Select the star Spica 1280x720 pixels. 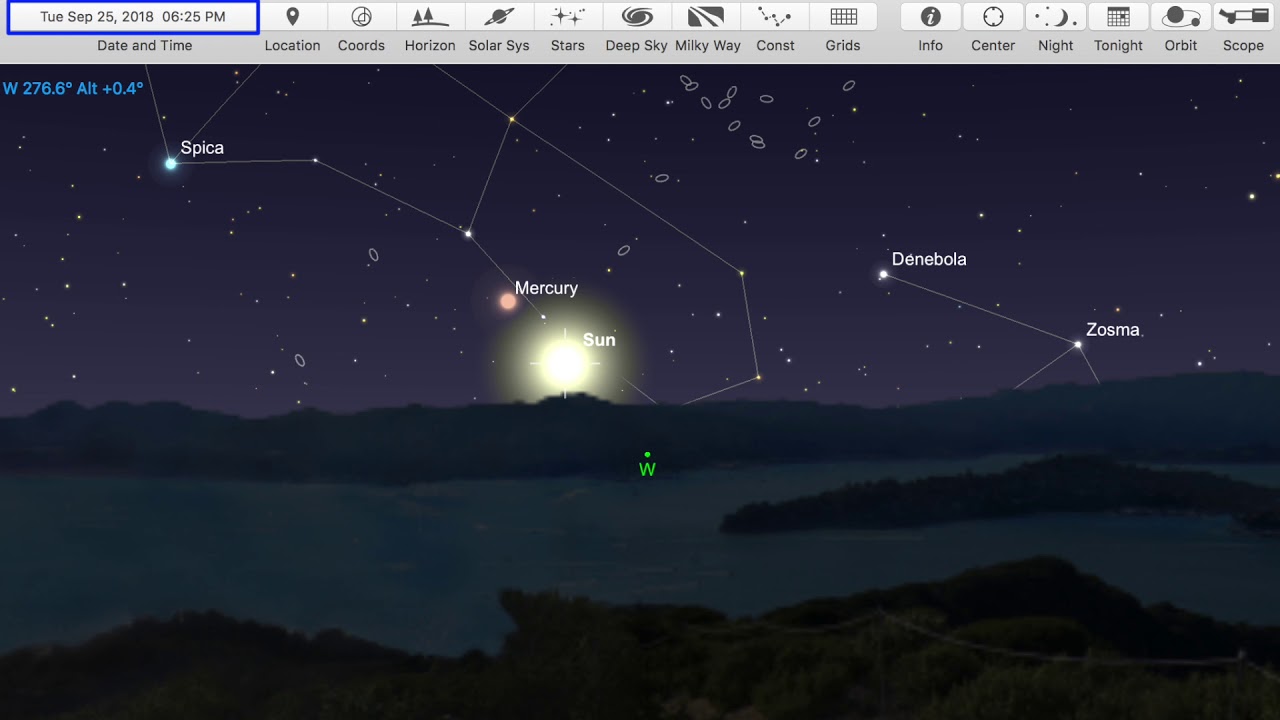point(171,163)
